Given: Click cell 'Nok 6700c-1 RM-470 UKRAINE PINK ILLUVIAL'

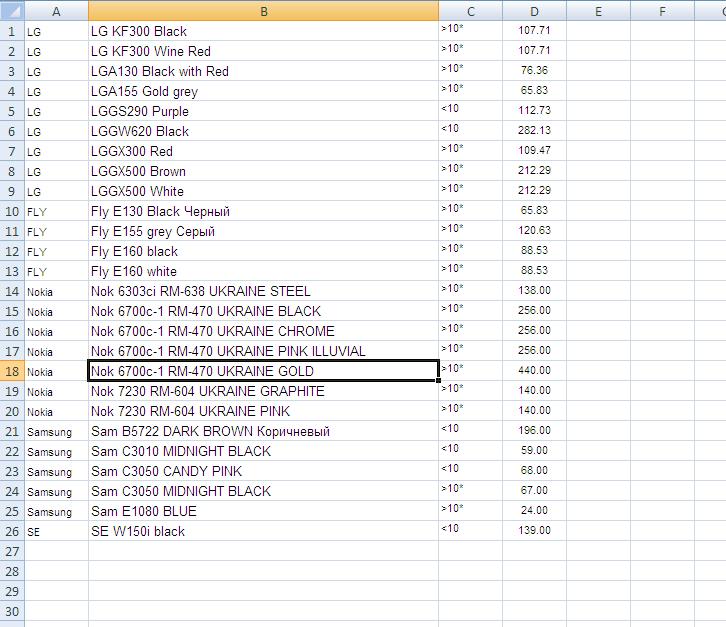Looking at the screenshot, I should [x=263, y=351].
